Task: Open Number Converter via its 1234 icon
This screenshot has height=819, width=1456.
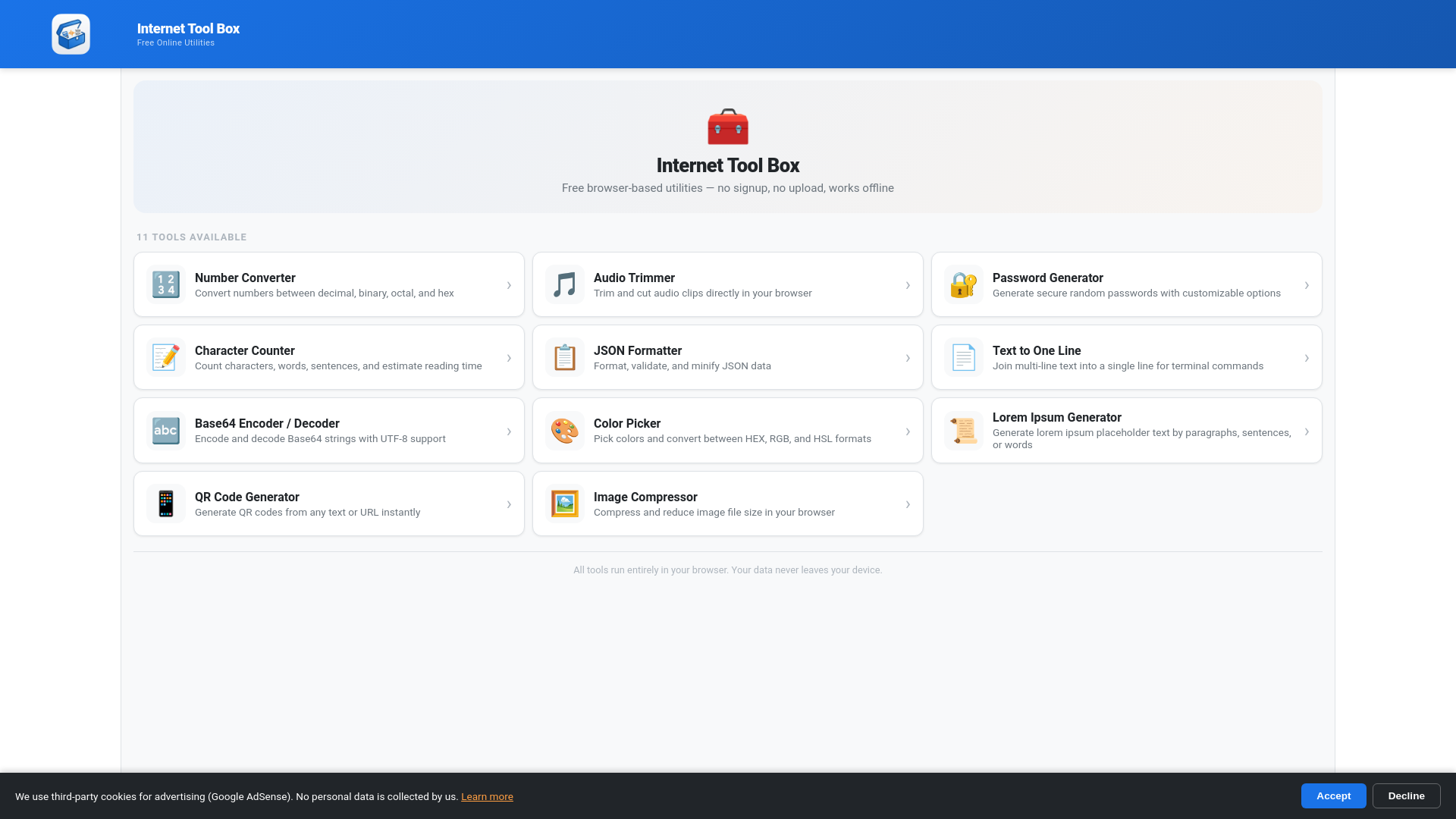Action: pos(166,284)
